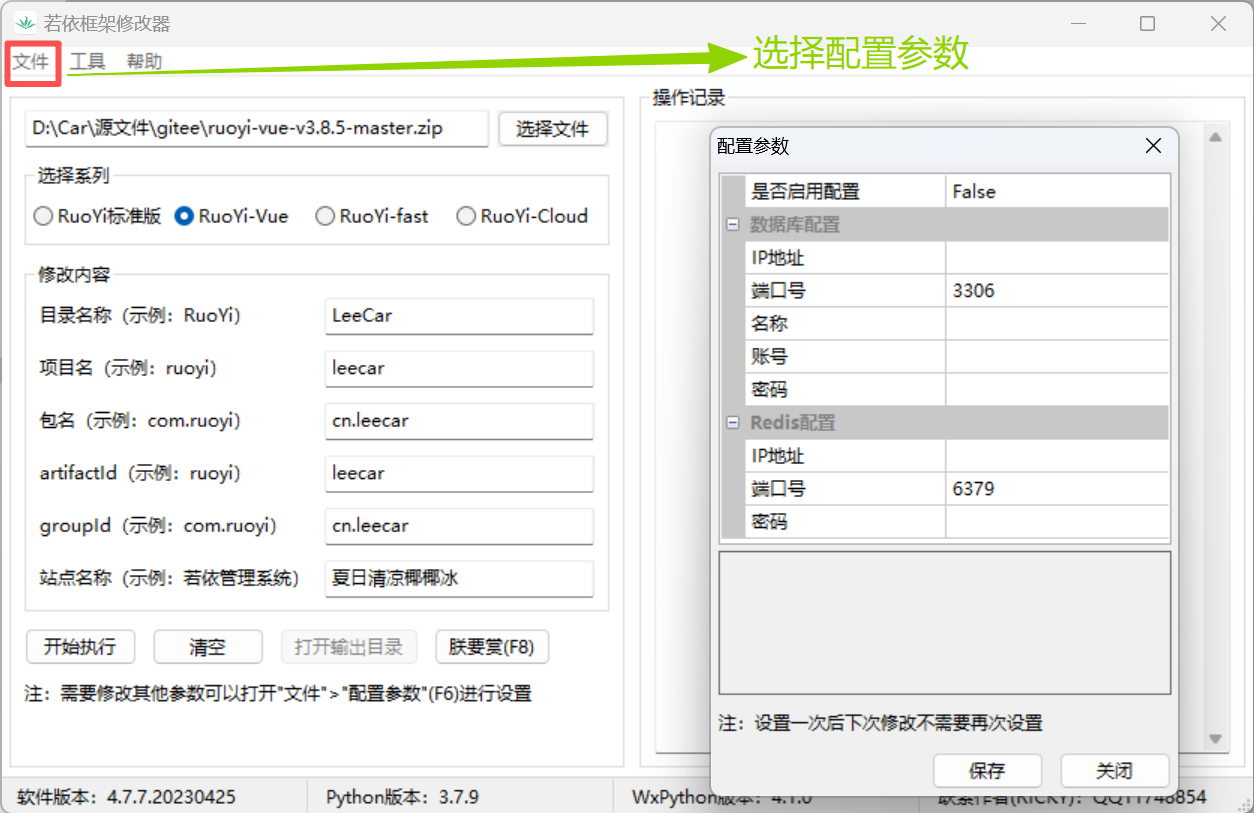The width and height of the screenshot is (1254, 813).
Task: Open the 工具 menu
Action: coord(88,62)
